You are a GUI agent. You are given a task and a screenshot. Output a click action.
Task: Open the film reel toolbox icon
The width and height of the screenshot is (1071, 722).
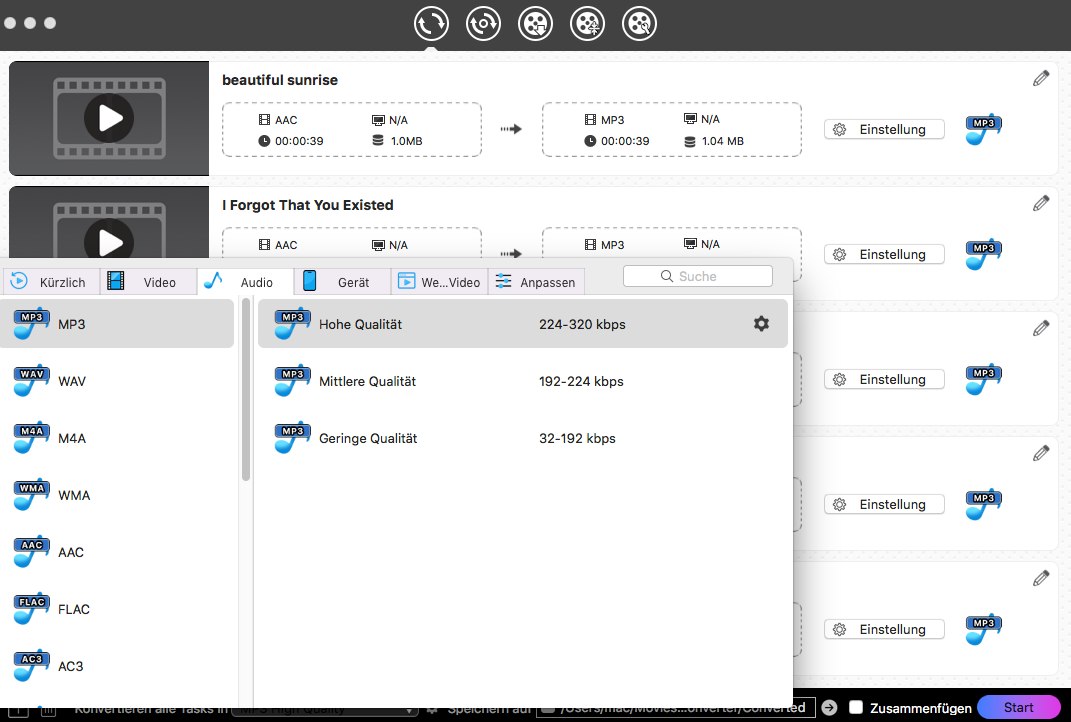(x=639, y=23)
